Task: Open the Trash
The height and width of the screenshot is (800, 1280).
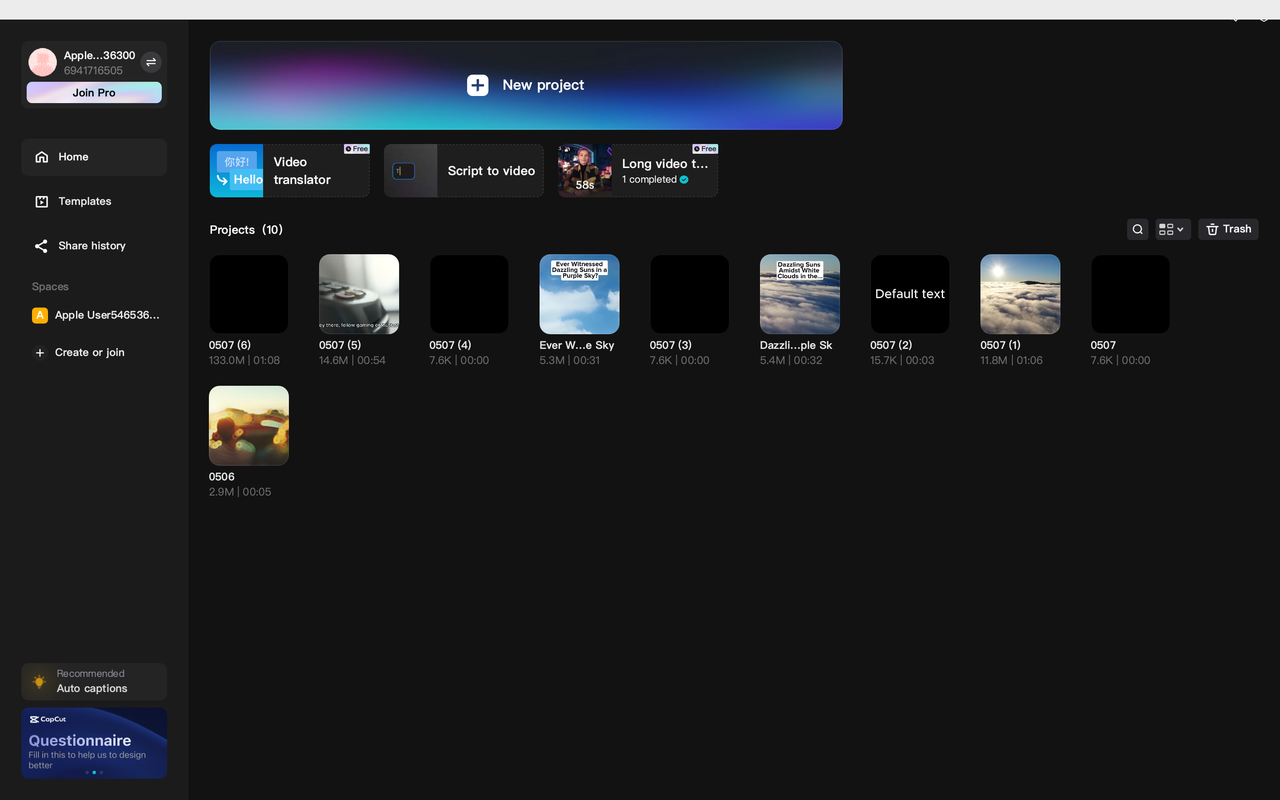Action: (x=1228, y=229)
